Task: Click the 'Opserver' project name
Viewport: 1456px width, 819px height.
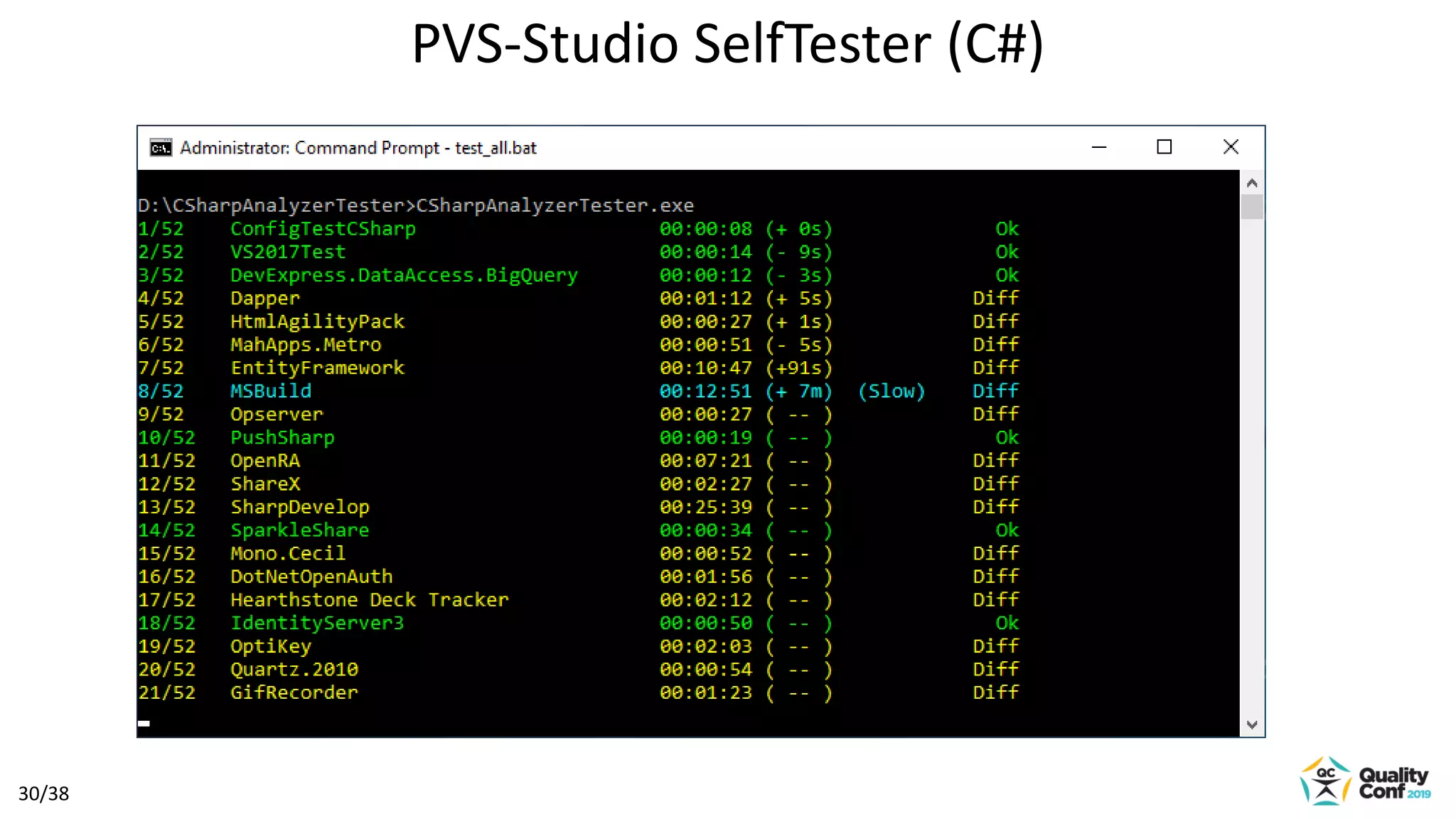Action: coord(277,414)
